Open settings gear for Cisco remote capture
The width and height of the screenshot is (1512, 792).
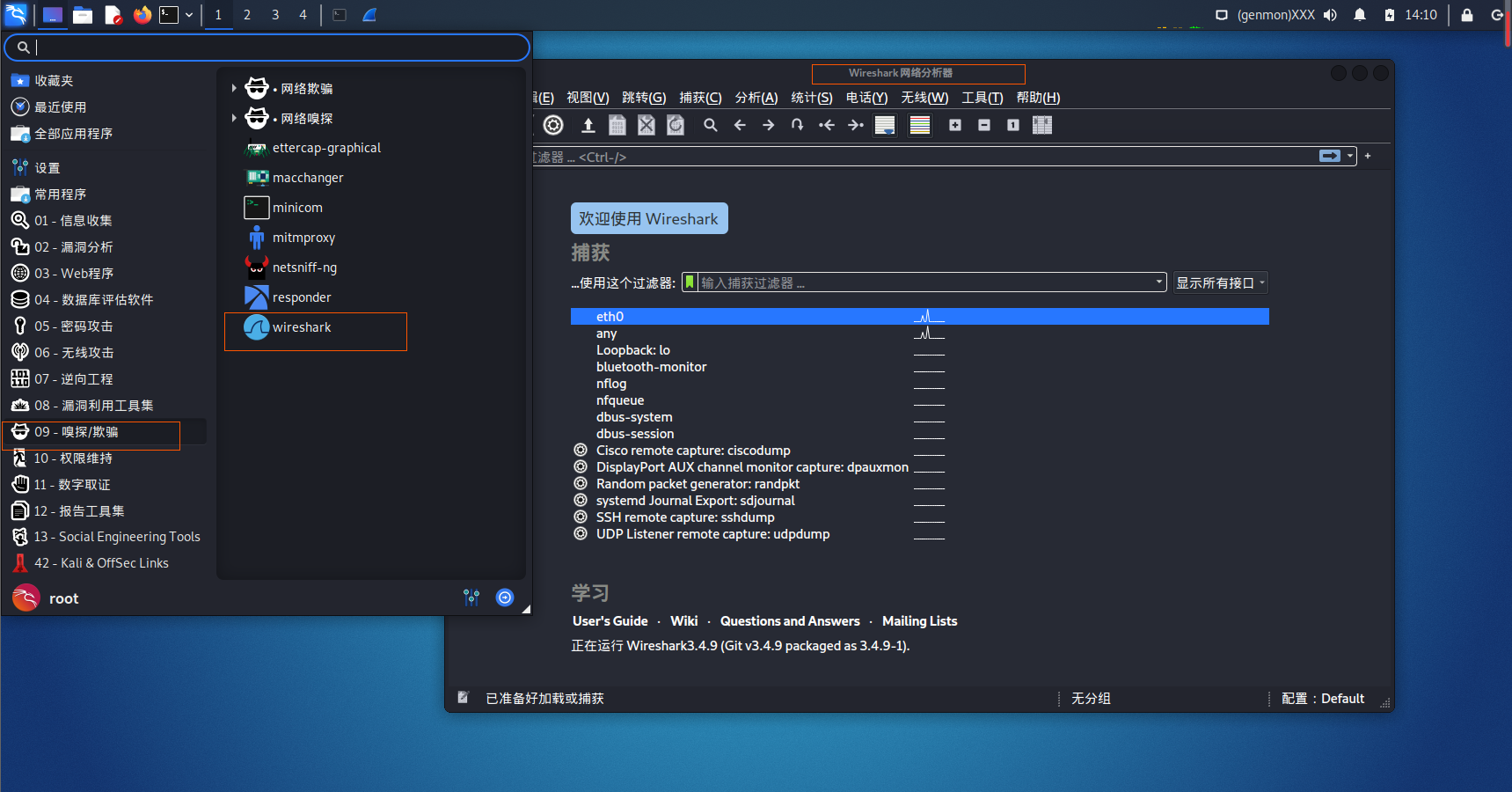pos(581,450)
